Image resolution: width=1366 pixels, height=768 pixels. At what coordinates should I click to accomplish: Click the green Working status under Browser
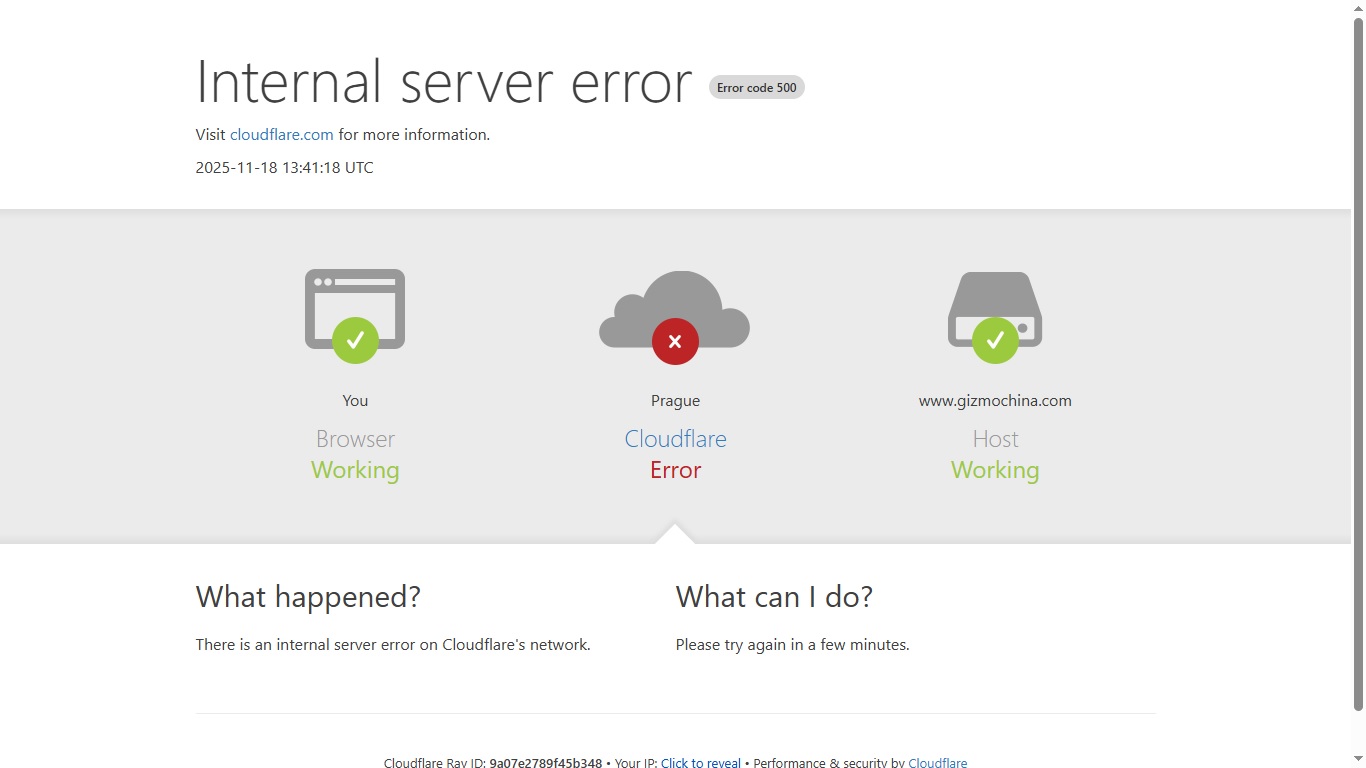355,470
